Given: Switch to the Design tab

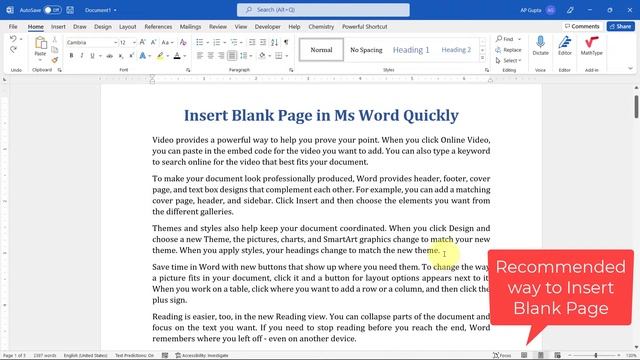Looking at the screenshot, I should (x=102, y=27).
